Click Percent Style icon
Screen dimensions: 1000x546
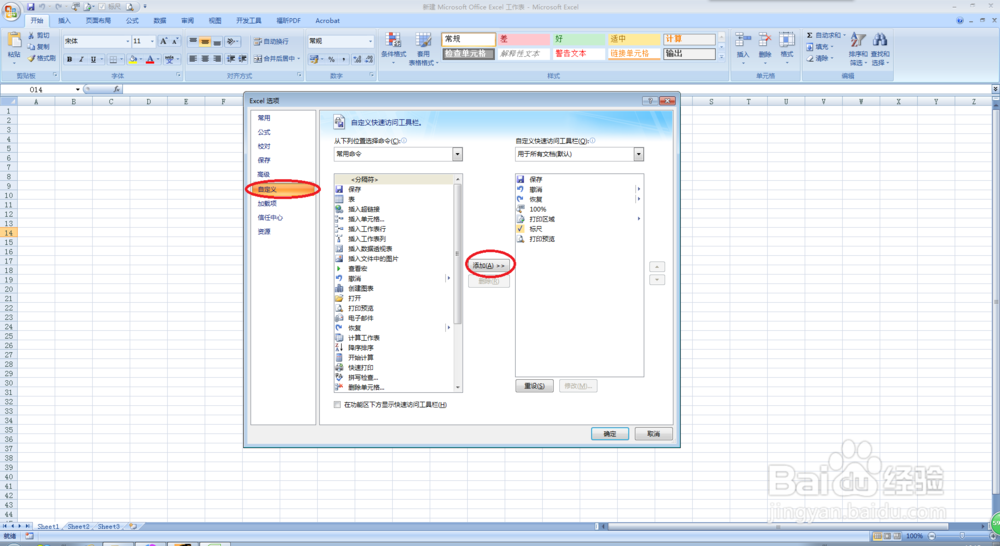pos(332,59)
